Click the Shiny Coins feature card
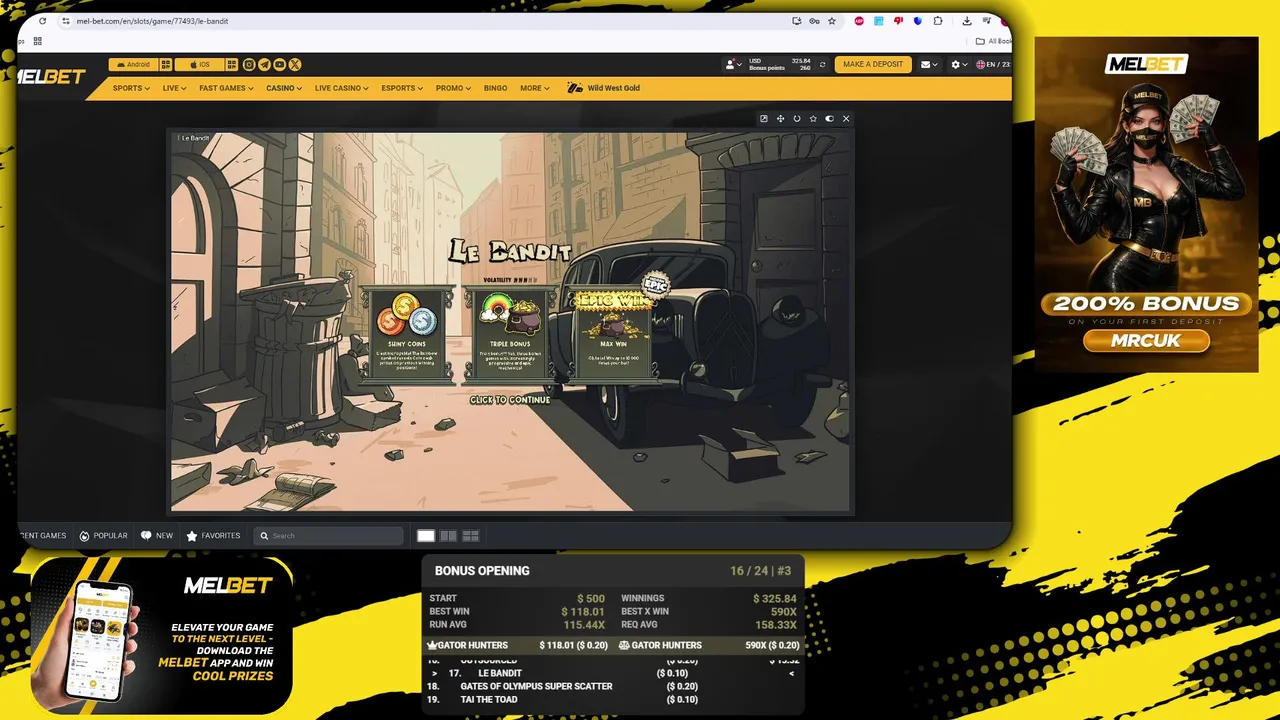The image size is (1280, 720). [x=407, y=334]
